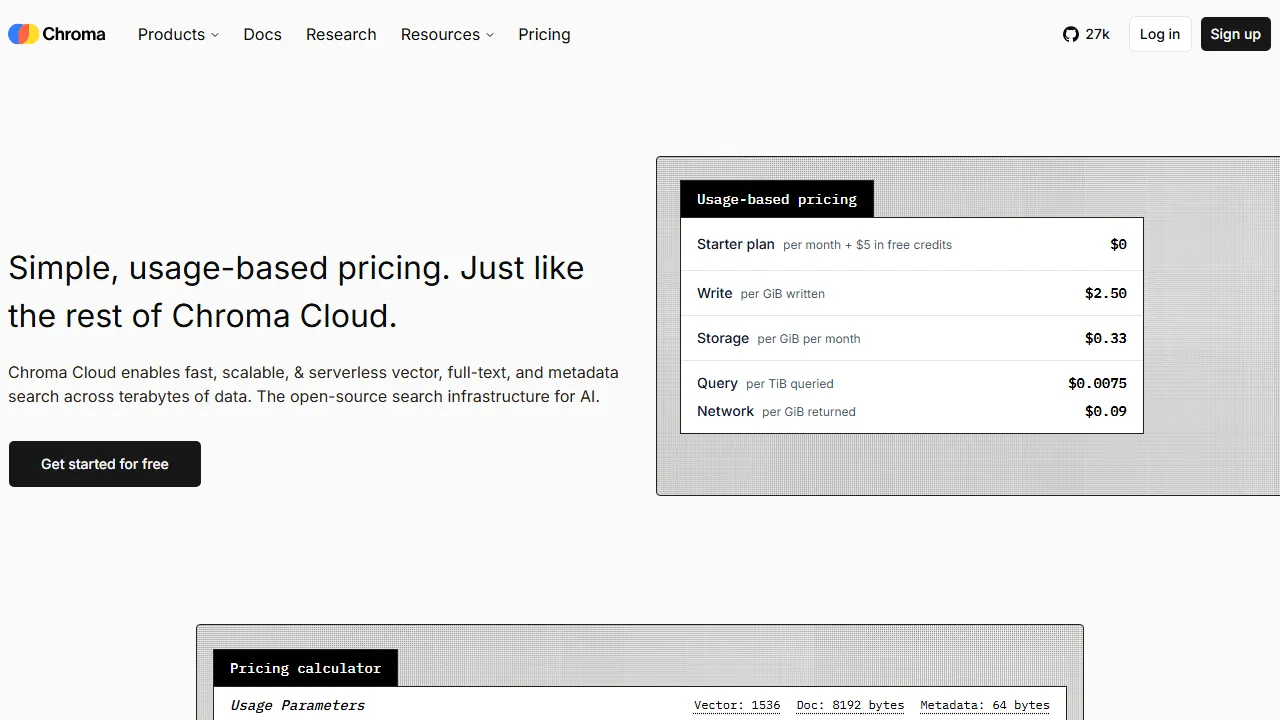Click the Chroma Cloud description paragraph
The image size is (1280, 720).
tap(313, 384)
